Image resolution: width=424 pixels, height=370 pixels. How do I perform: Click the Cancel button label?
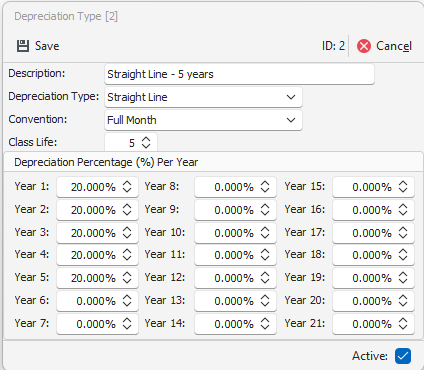(x=394, y=46)
